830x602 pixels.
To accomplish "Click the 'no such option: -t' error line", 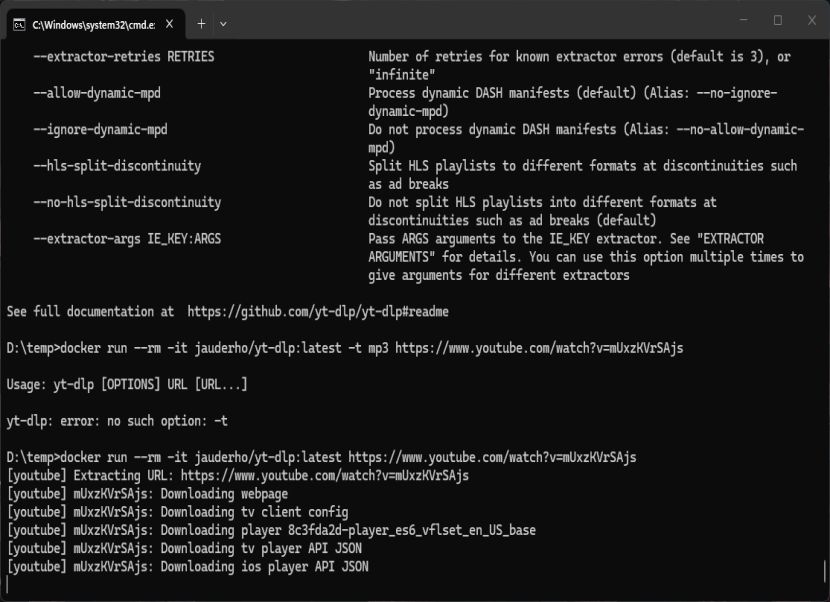I will click(117, 420).
